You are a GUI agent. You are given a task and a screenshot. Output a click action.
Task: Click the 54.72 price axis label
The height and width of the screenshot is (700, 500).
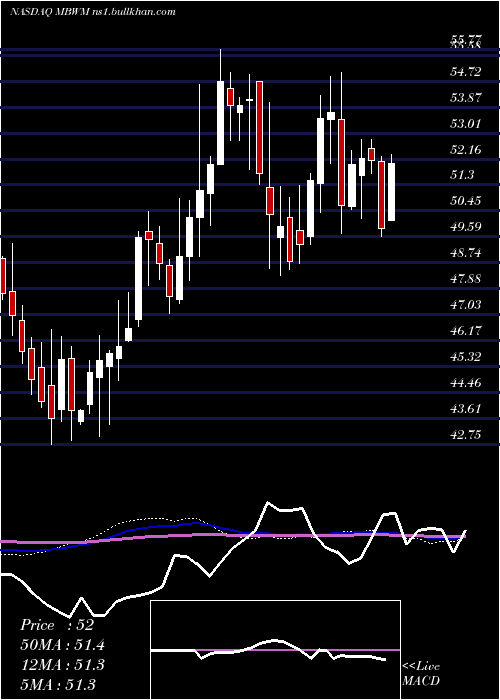pos(466,72)
